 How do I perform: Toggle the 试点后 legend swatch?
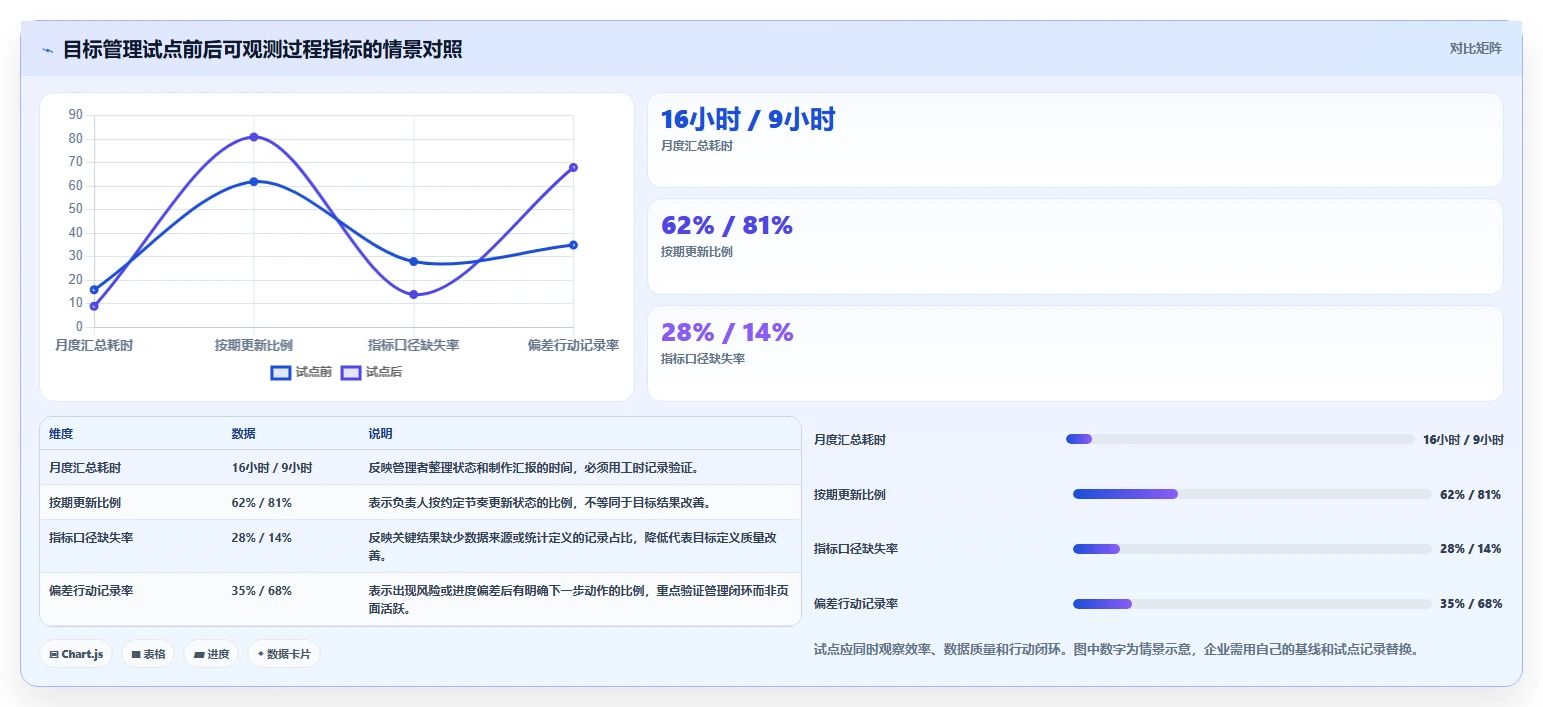point(351,372)
